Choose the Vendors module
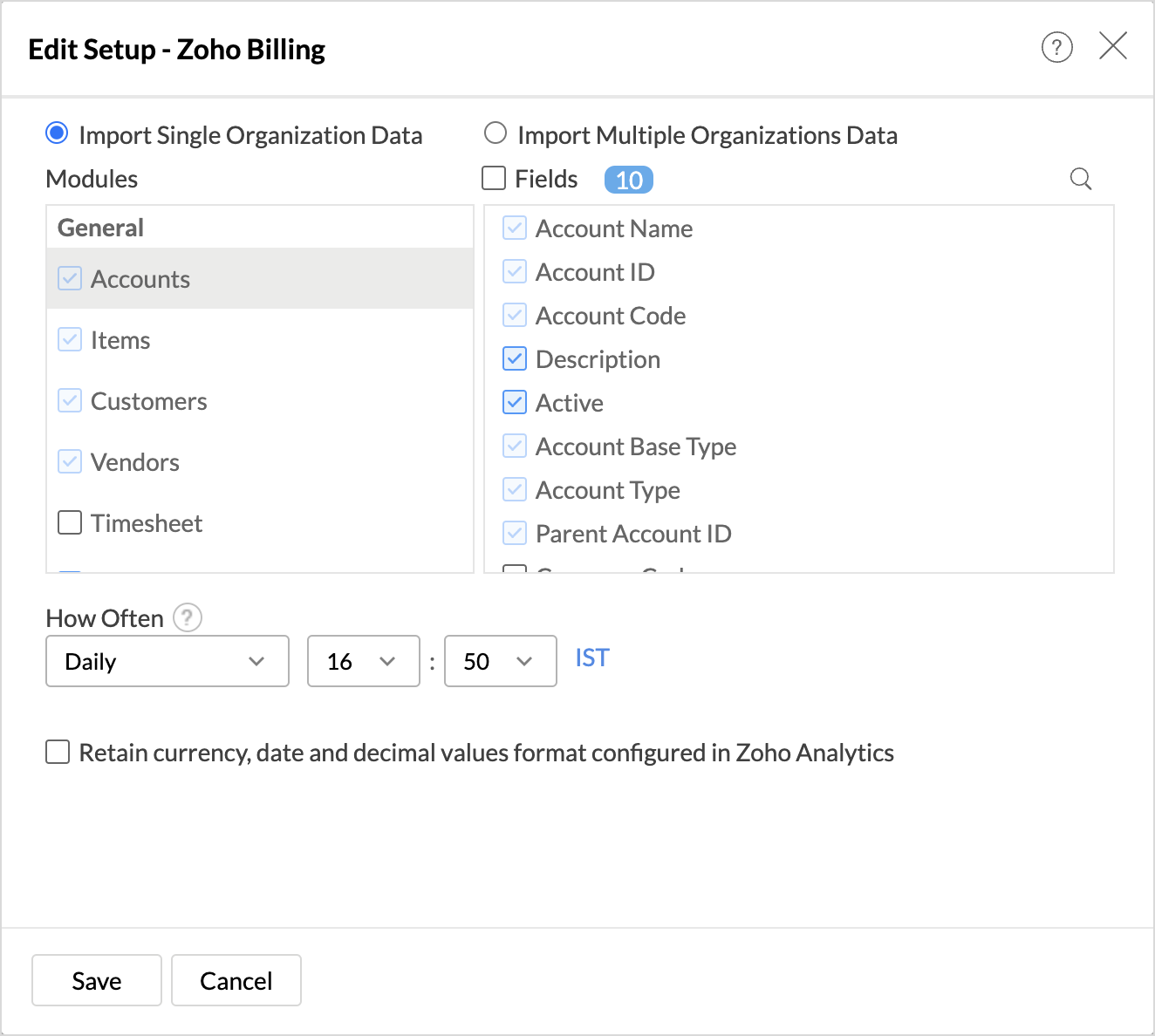1155x1036 pixels. tap(134, 462)
